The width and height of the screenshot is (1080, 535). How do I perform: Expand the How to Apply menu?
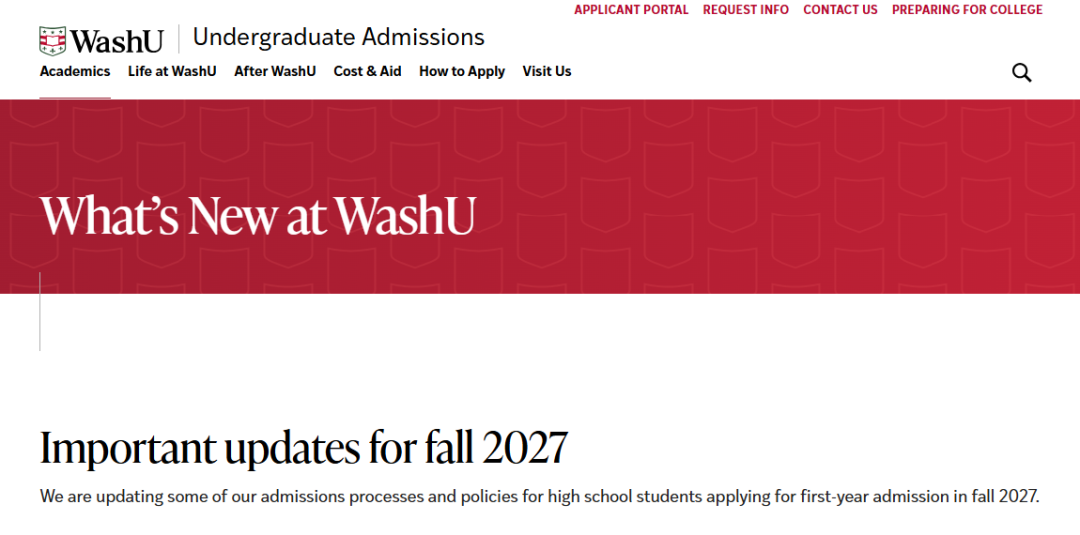(462, 71)
